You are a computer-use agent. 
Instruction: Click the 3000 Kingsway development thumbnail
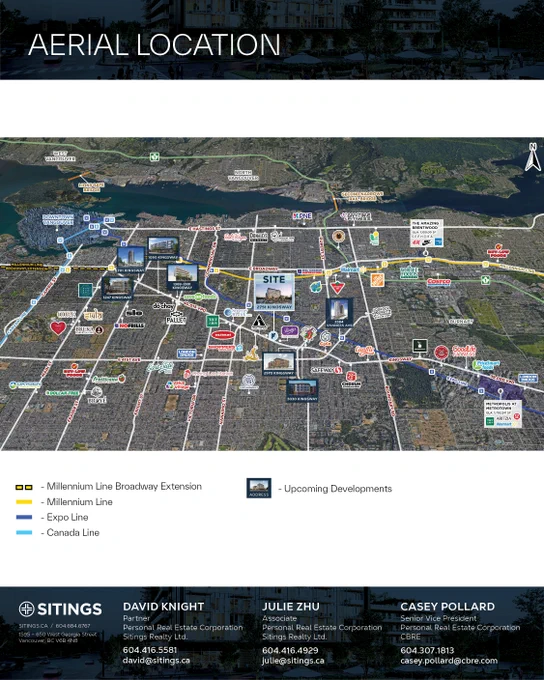(302, 390)
